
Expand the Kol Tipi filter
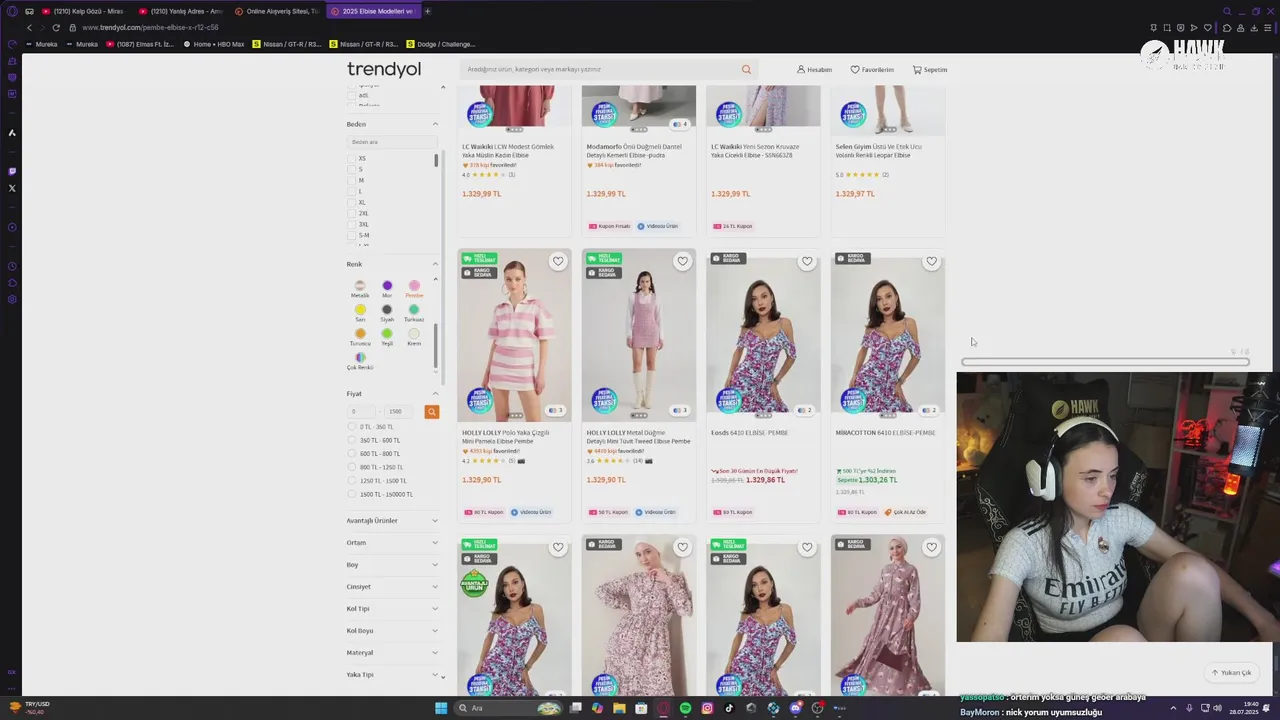coord(392,609)
